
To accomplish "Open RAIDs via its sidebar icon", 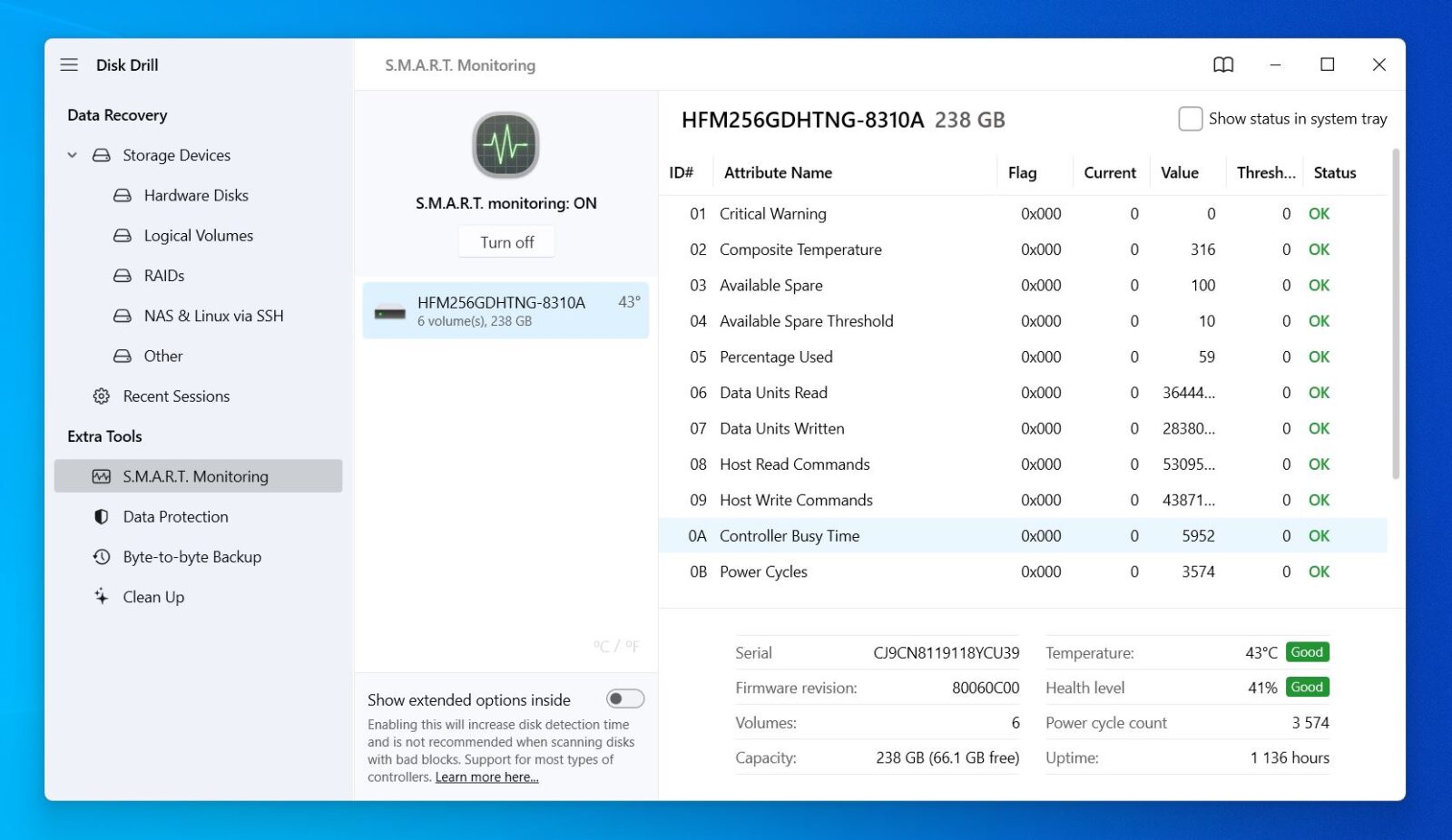I will coord(123,275).
